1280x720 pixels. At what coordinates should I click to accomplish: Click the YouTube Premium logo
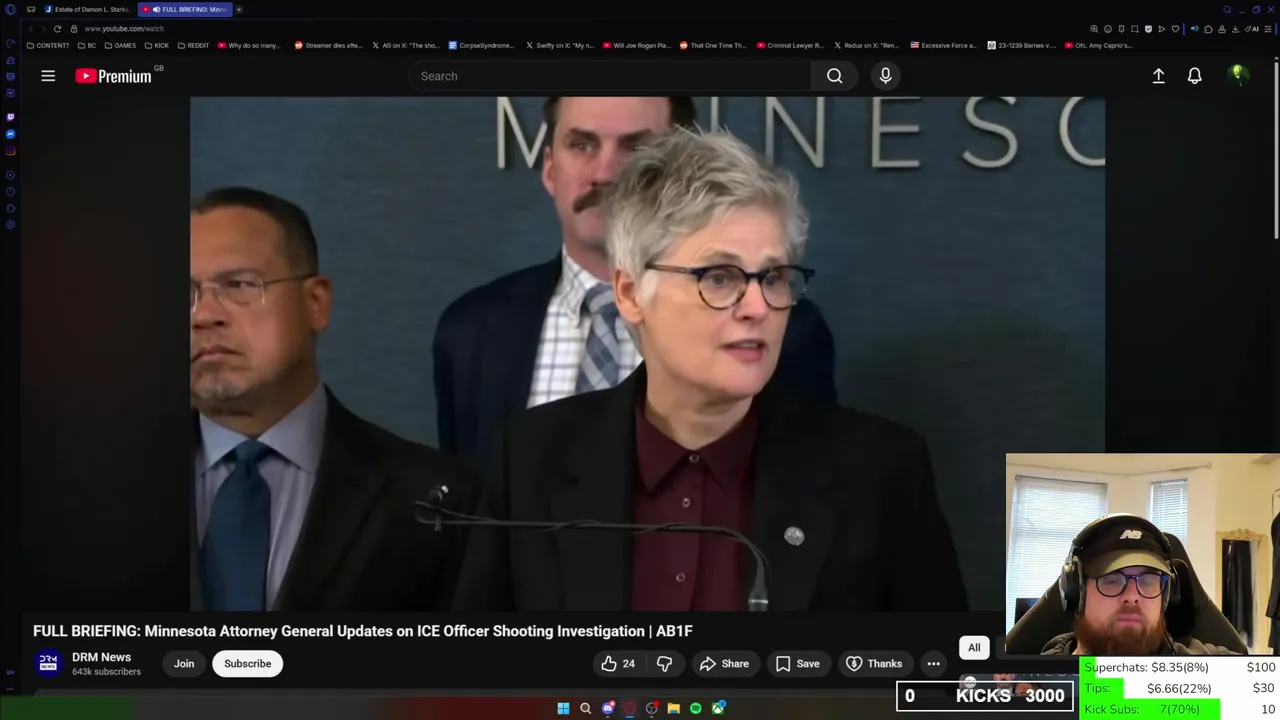click(x=113, y=76)
